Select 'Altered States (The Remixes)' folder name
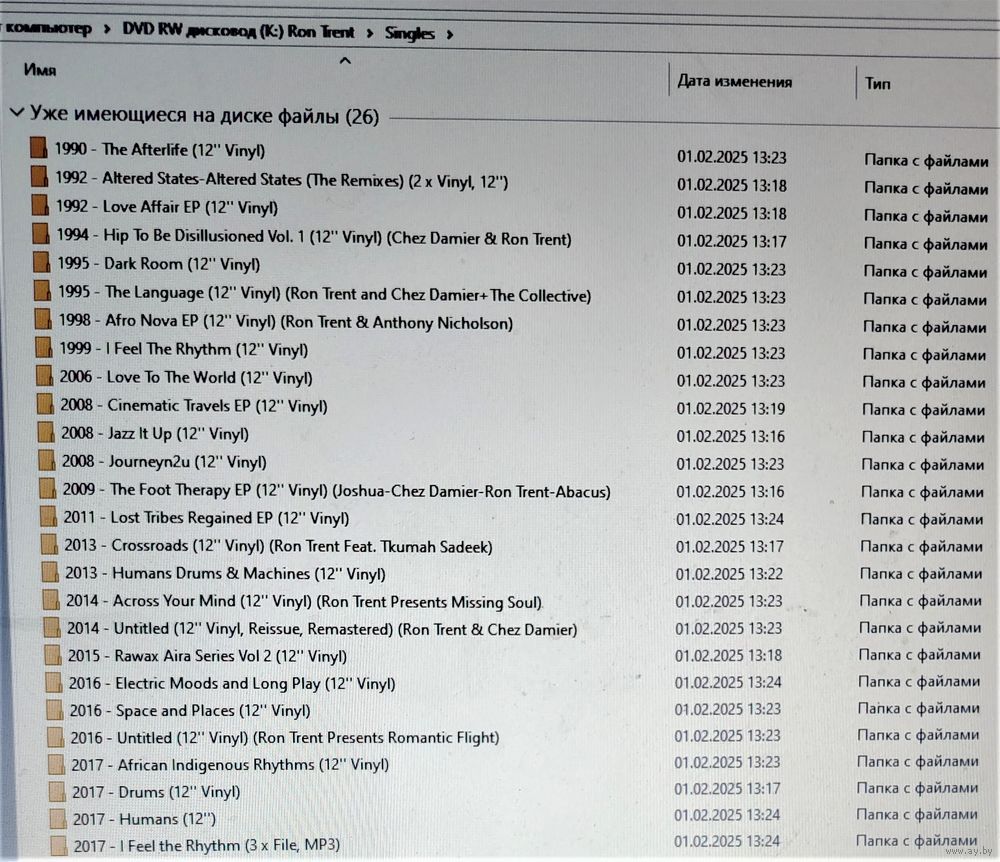This screenshot has height=862, width=1000. pyautogui.click(x=281, y=180)
